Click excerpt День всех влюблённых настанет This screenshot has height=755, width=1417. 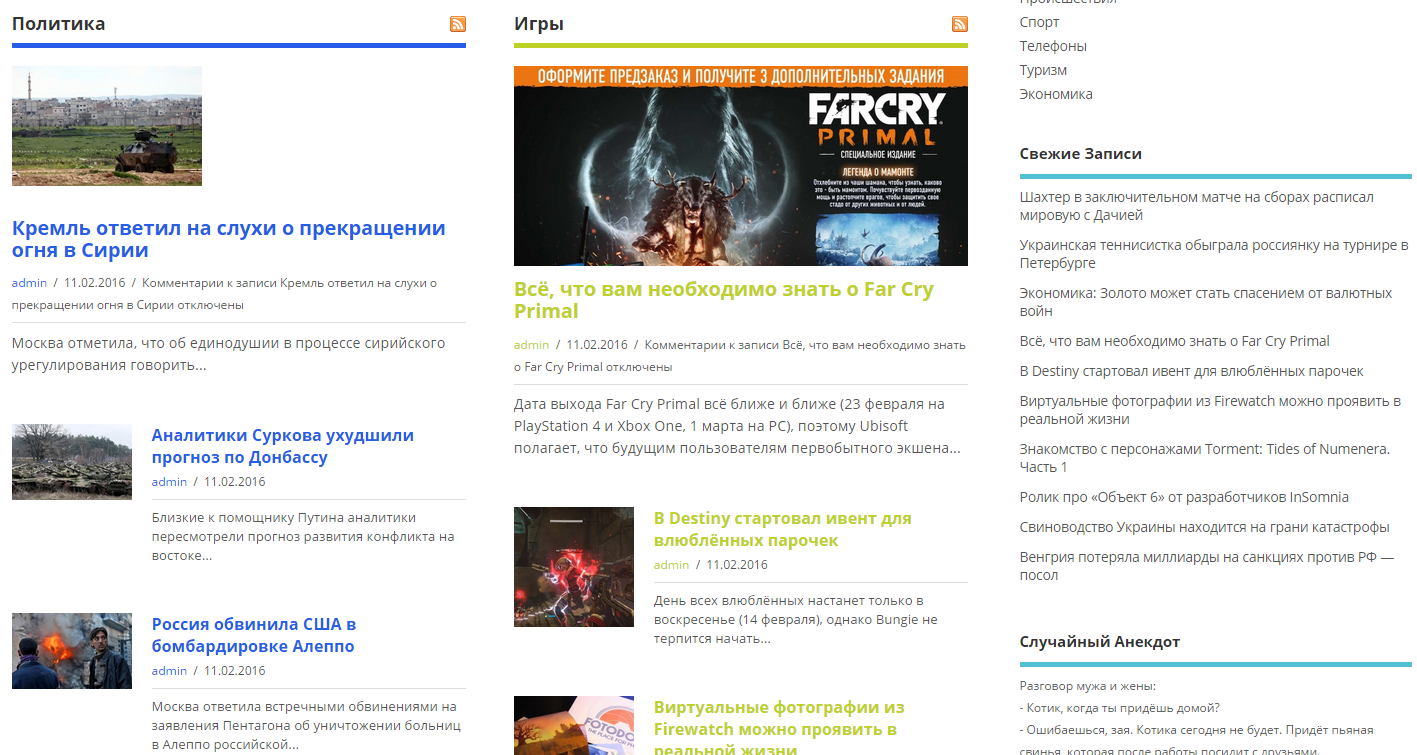796,619
